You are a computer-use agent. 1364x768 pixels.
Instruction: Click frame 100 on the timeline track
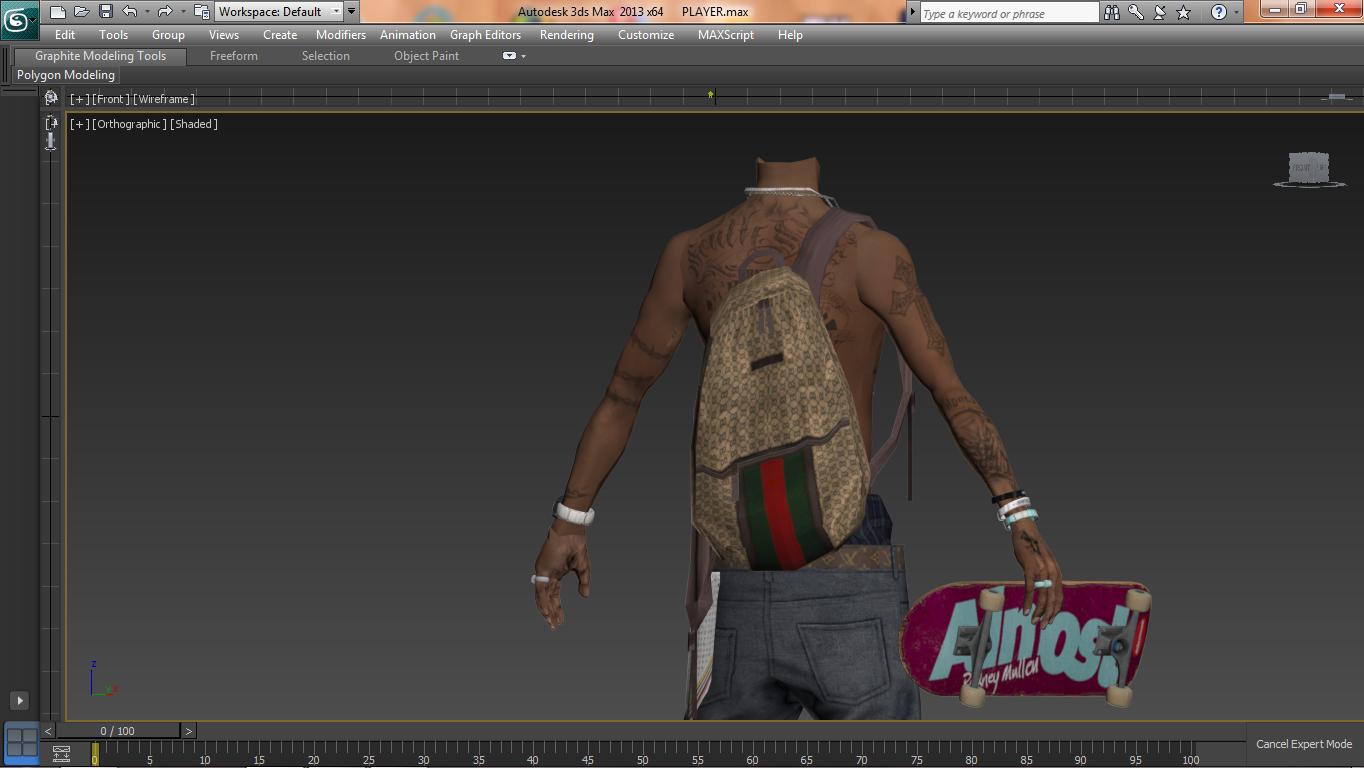[x=1190, y=755]
